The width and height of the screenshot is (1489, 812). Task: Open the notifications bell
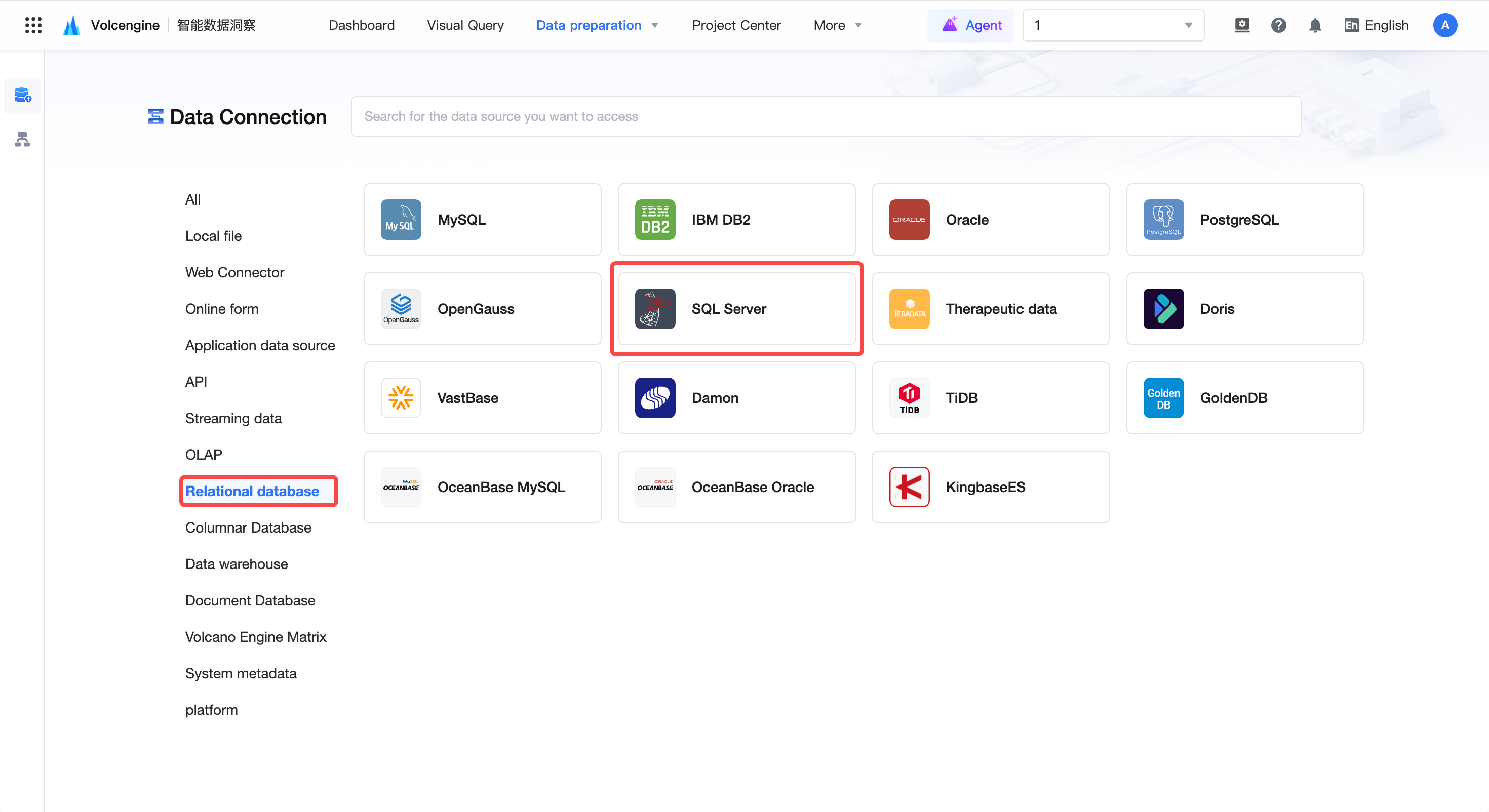[x=1314, y=25]
